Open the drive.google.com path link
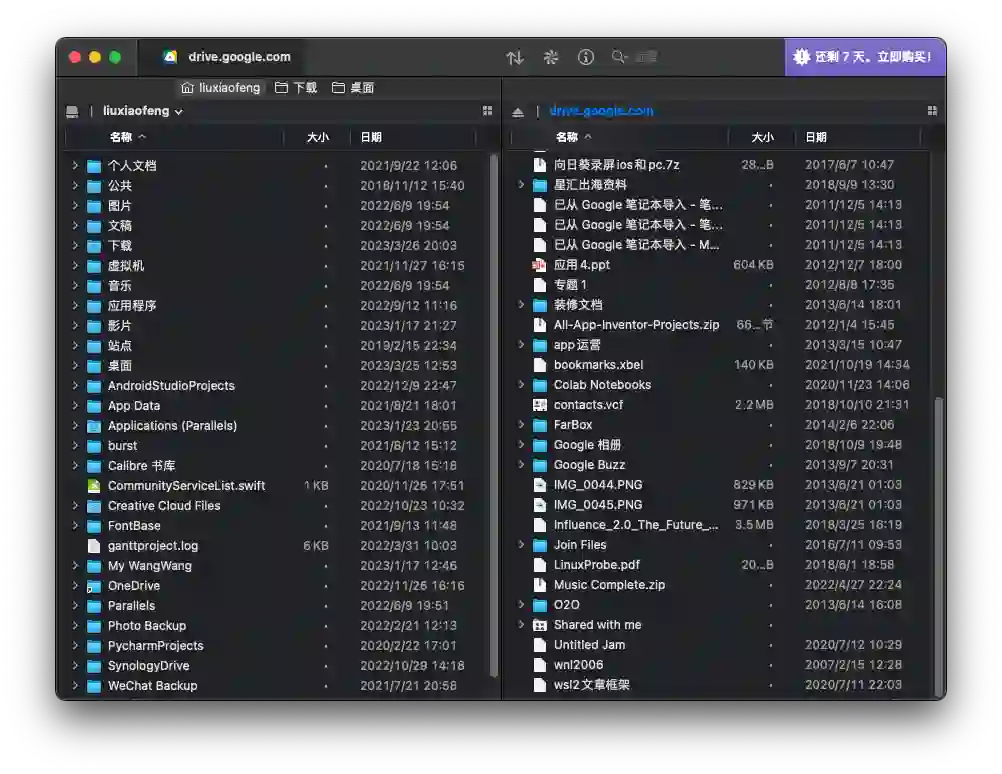 pos(601,111)
